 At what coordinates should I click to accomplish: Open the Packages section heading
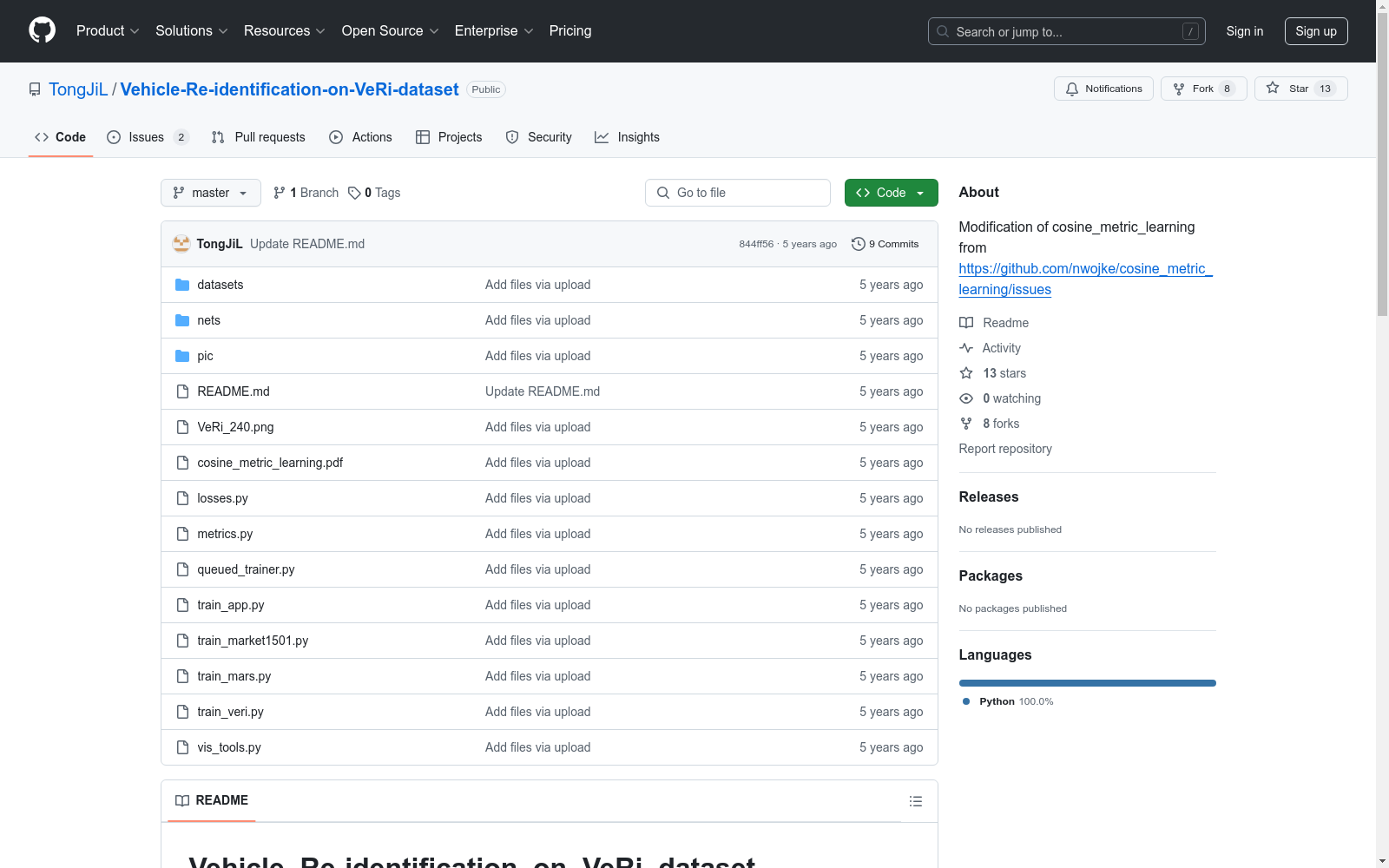click(991, 576)
